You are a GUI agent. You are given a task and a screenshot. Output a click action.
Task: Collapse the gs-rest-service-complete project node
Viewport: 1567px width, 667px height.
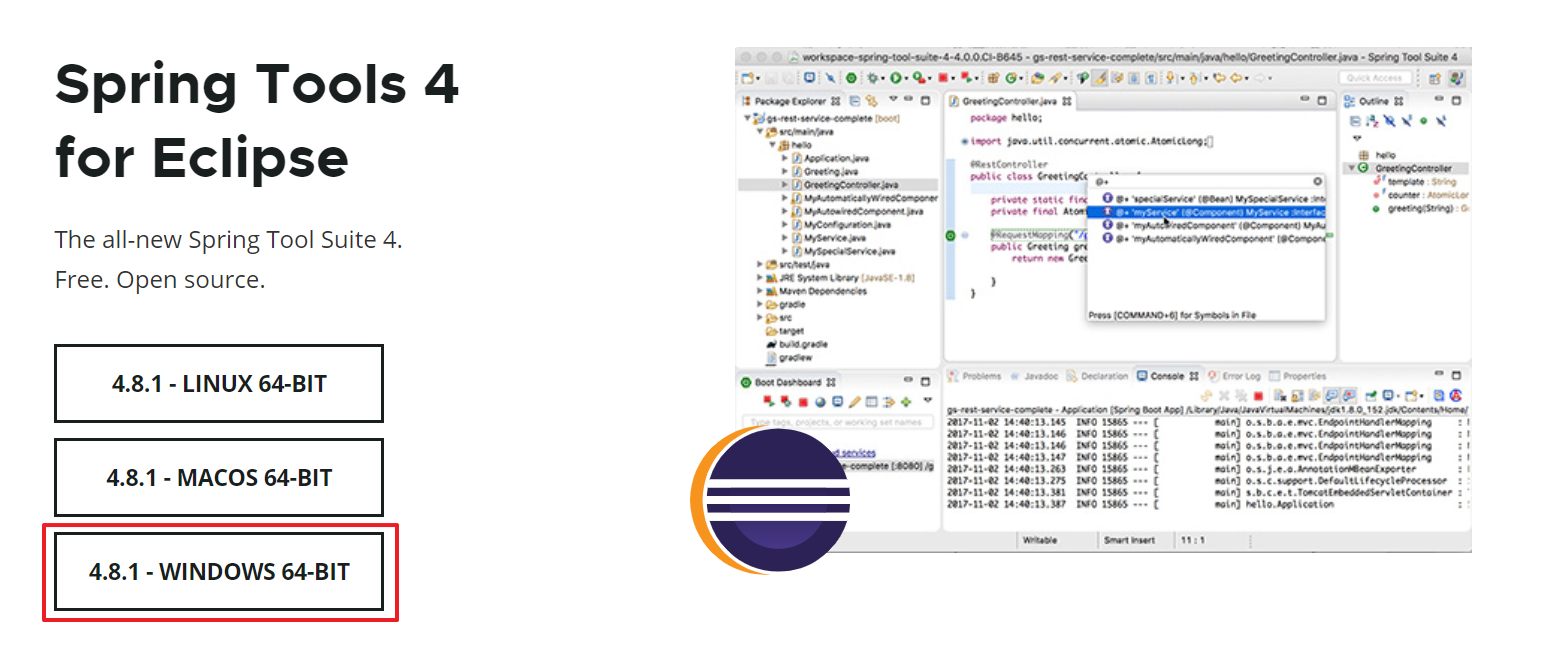[x=746, y=119]
